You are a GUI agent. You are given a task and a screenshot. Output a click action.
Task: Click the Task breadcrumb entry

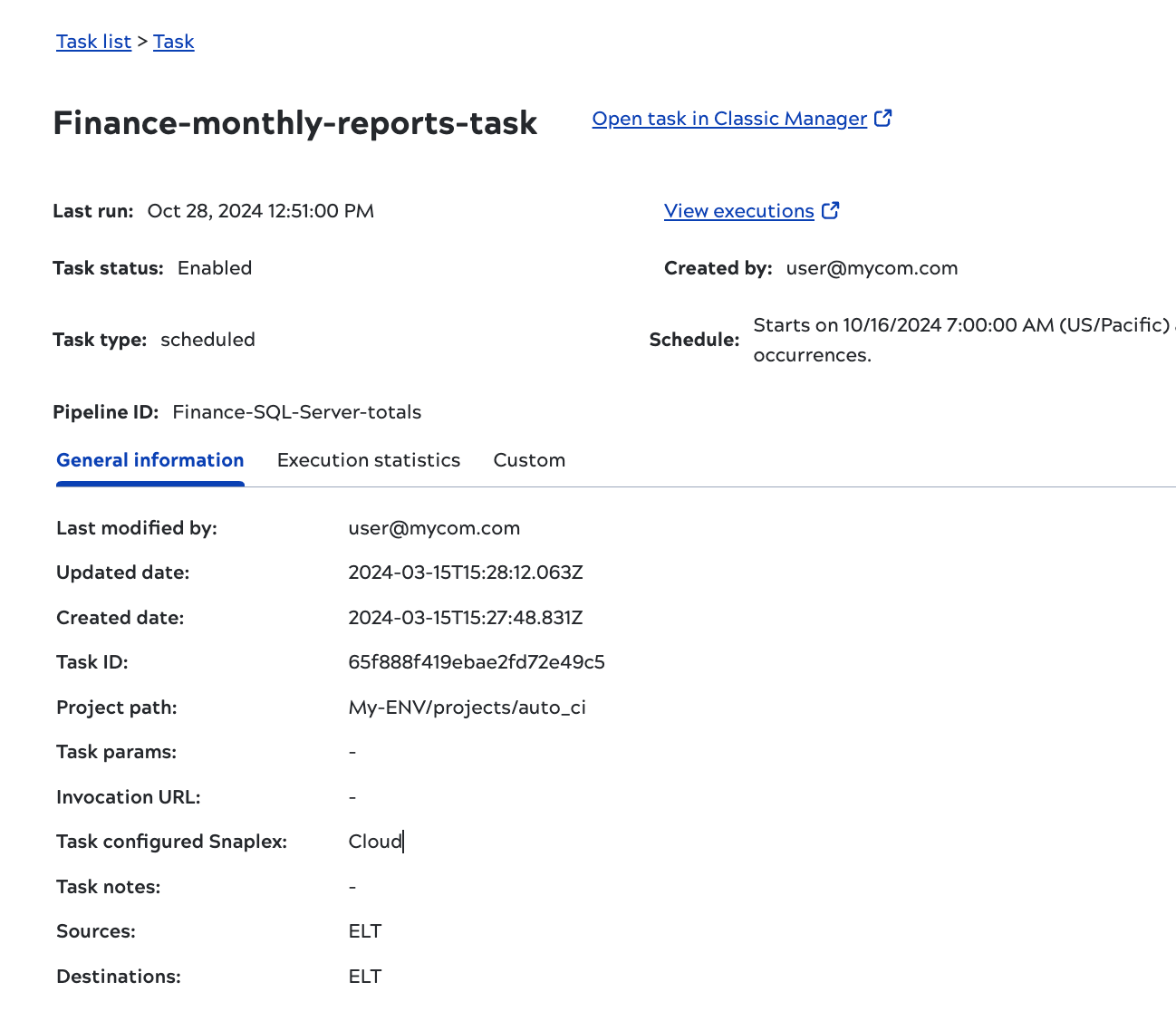[x=173, y=42]
